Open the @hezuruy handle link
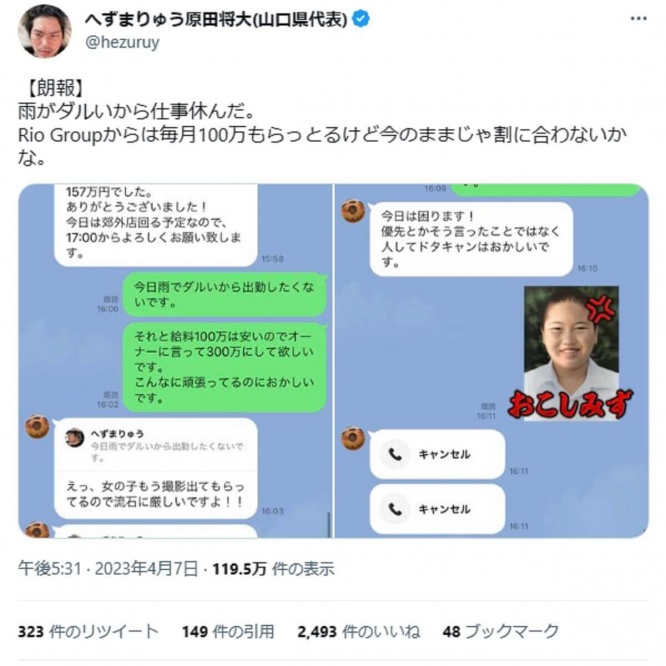The width and height of the screenshot is (666, 666). click(x=122, y=42)
